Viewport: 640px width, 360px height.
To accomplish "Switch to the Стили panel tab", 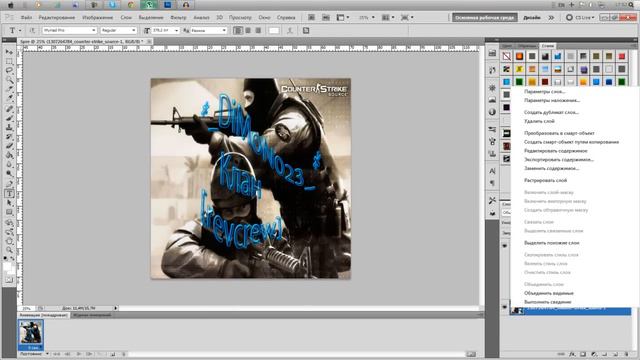I will click(548, 46).
